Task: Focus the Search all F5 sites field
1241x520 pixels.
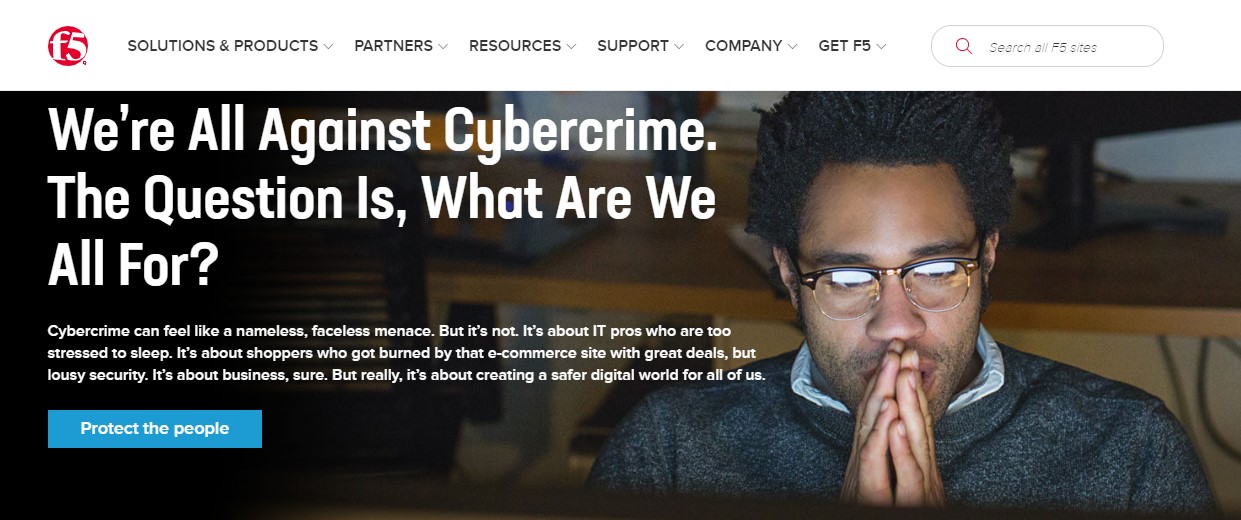Action: click(x=1047, y=46)
